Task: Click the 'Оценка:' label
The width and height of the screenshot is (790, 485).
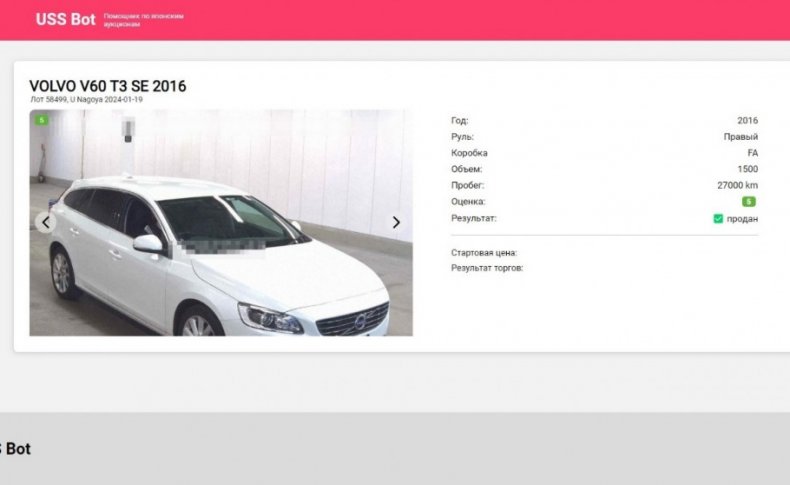Action: [468, 201]
